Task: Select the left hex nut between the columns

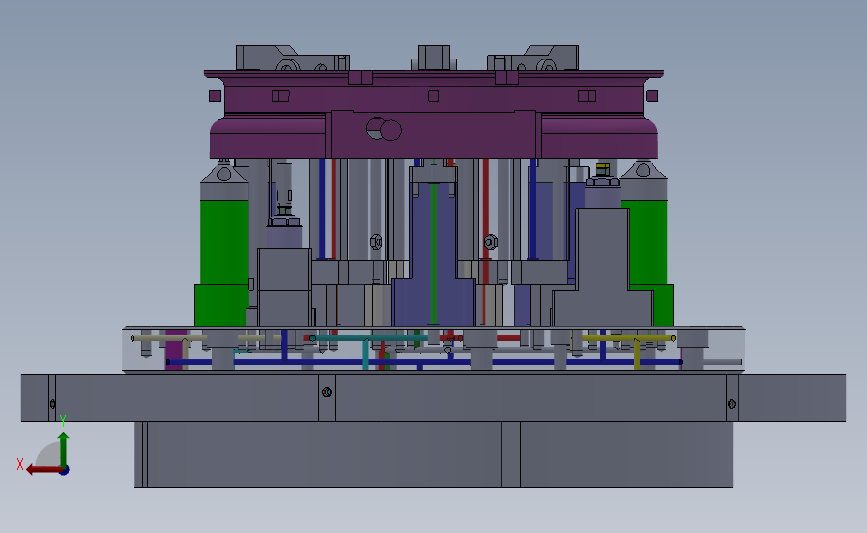Action: (376, 242)
